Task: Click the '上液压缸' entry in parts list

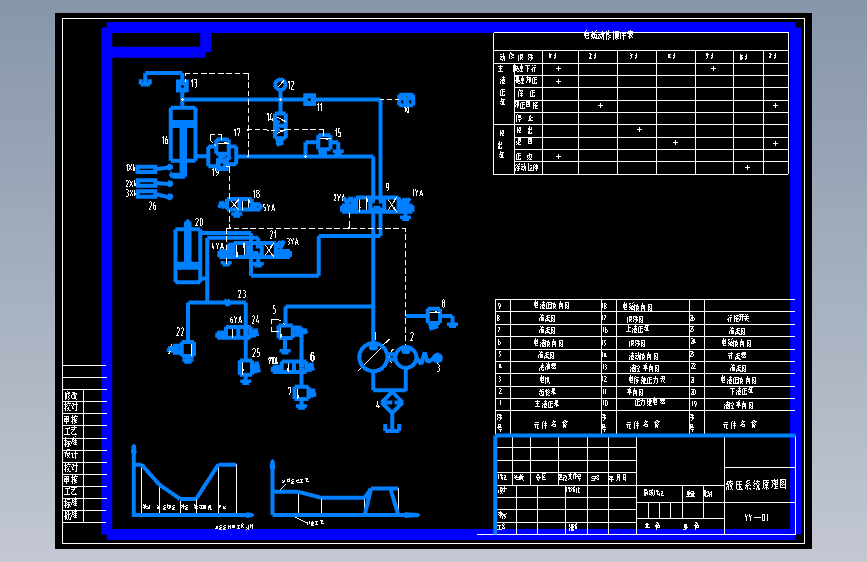Action: [637, 330]
